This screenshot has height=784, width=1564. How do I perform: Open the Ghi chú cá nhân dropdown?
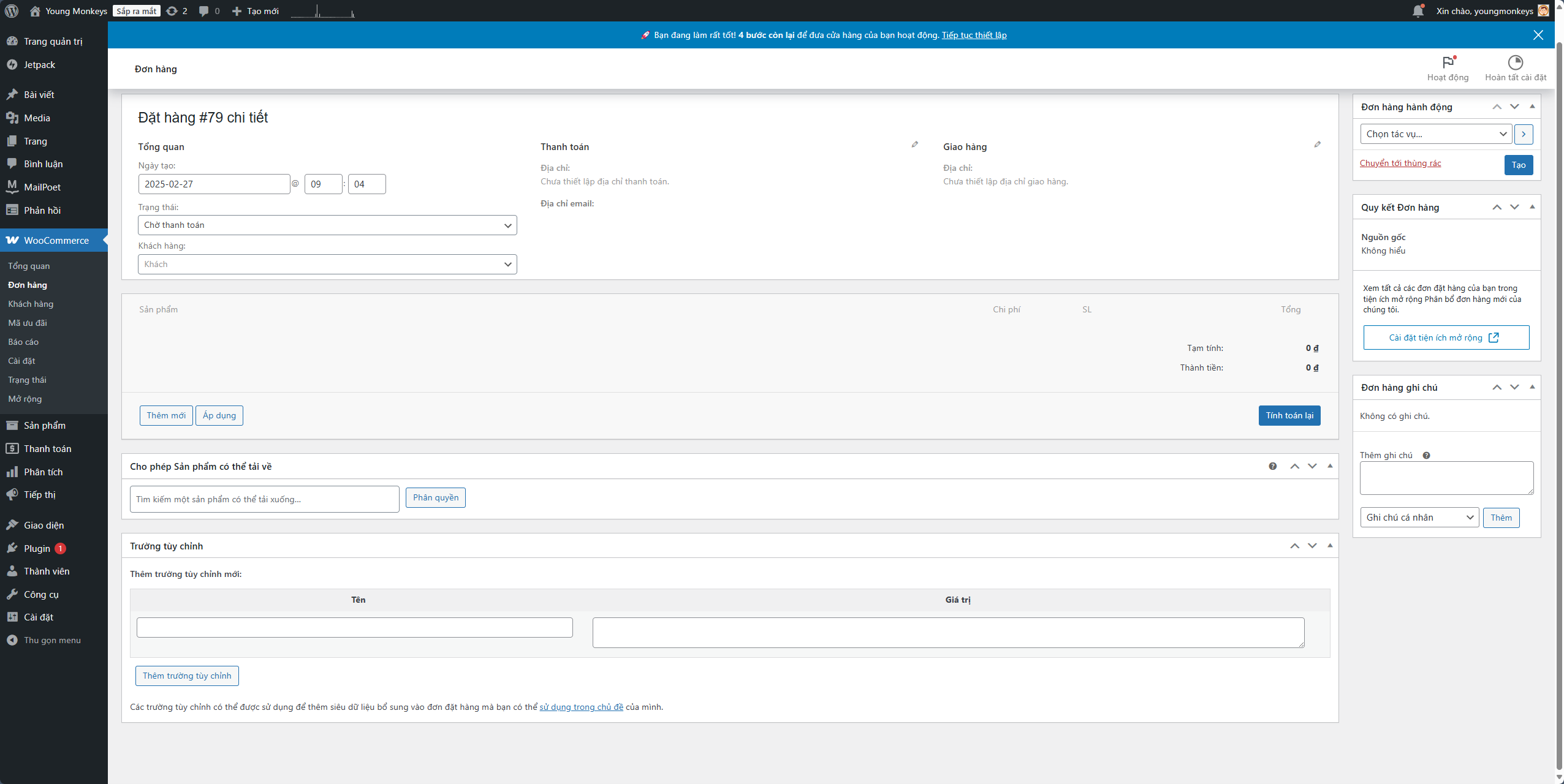coord(1419,518)
